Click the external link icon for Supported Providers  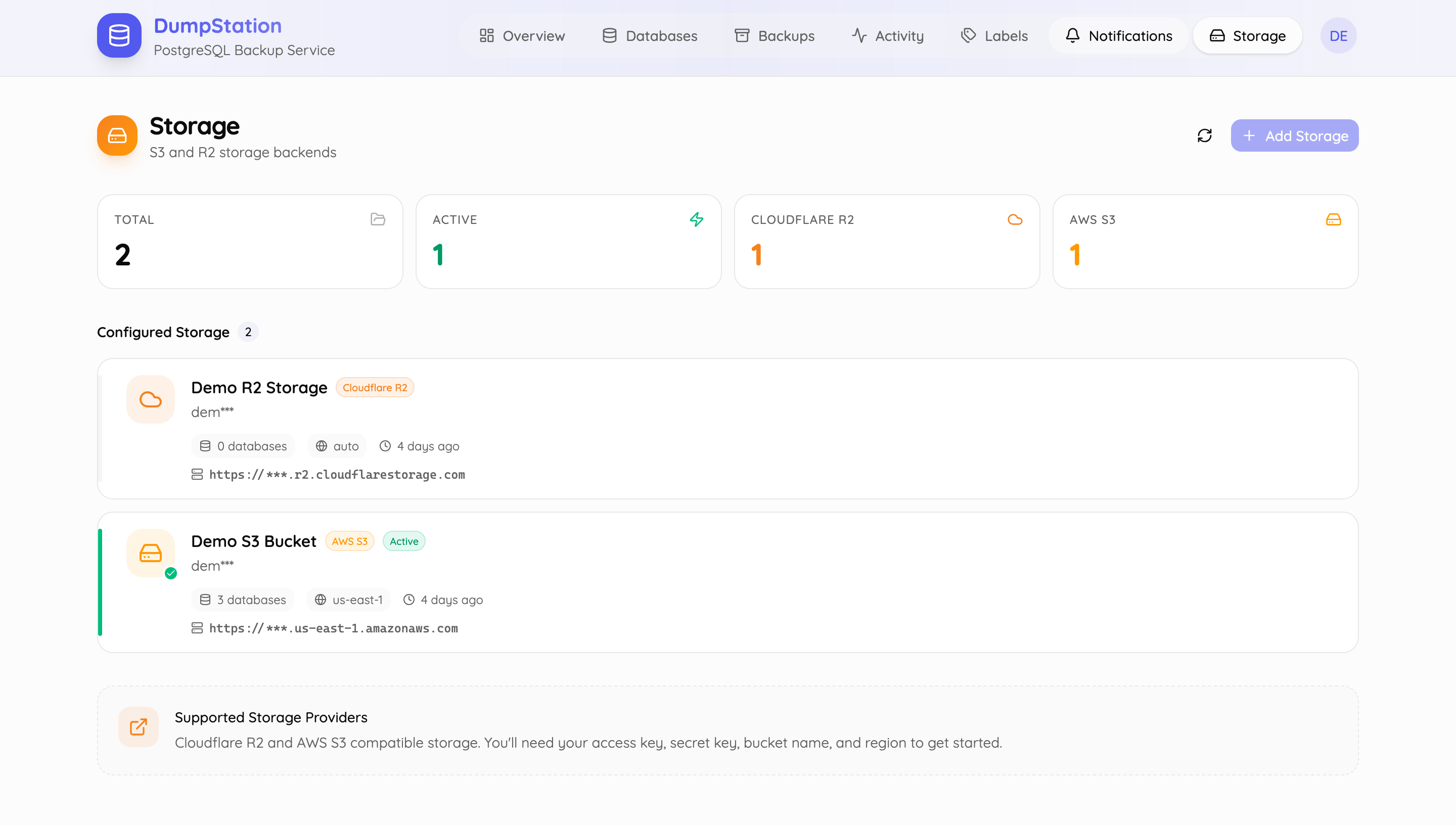[138, 727]
